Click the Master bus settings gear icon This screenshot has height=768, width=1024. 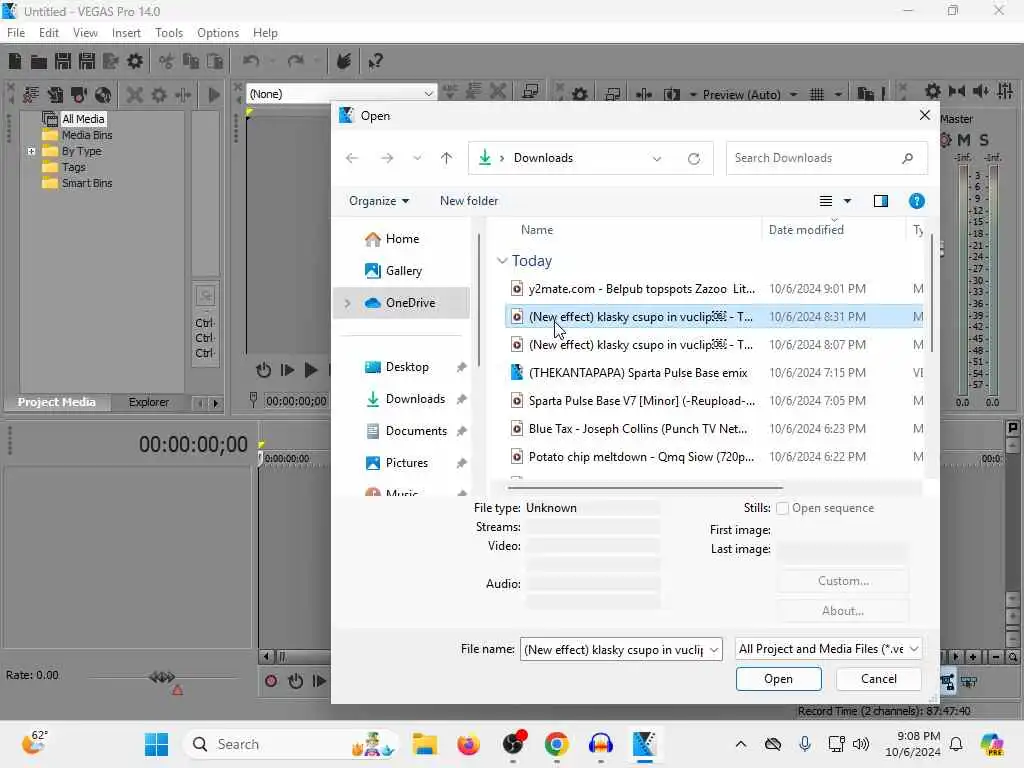tap(946, 139)
